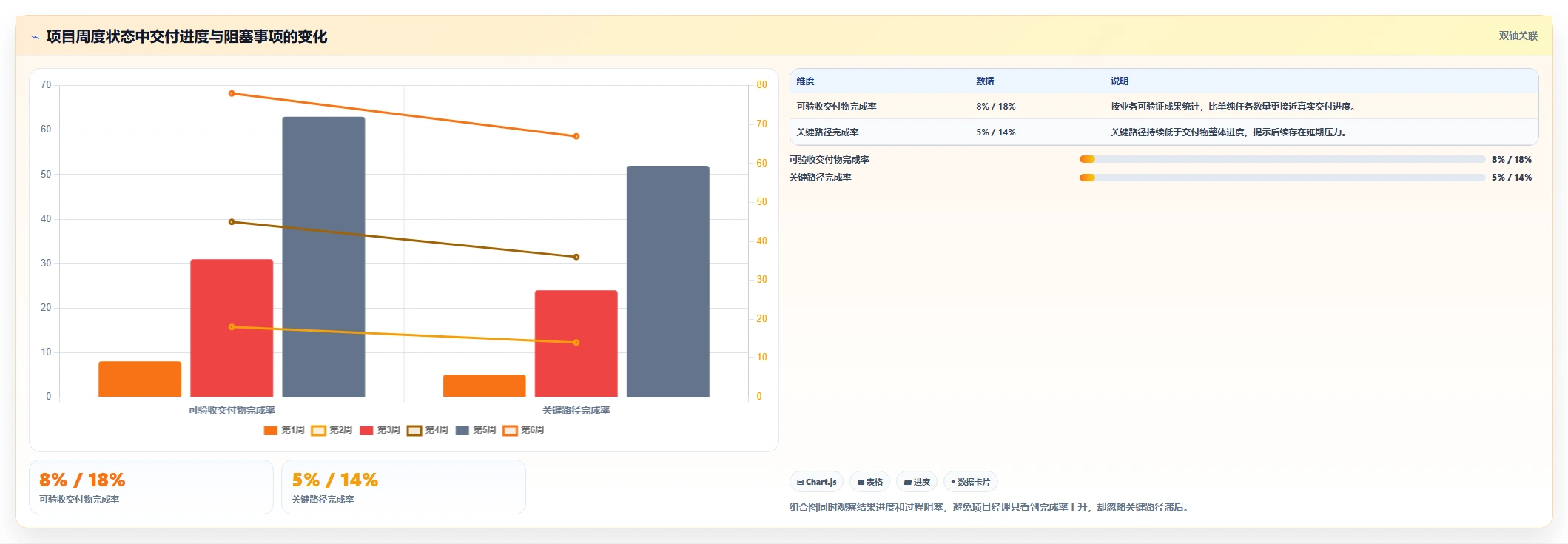Viewport: 1568px width, 544px height.
Task: Click the 表格 tag chip
Action: pos(869,482)
